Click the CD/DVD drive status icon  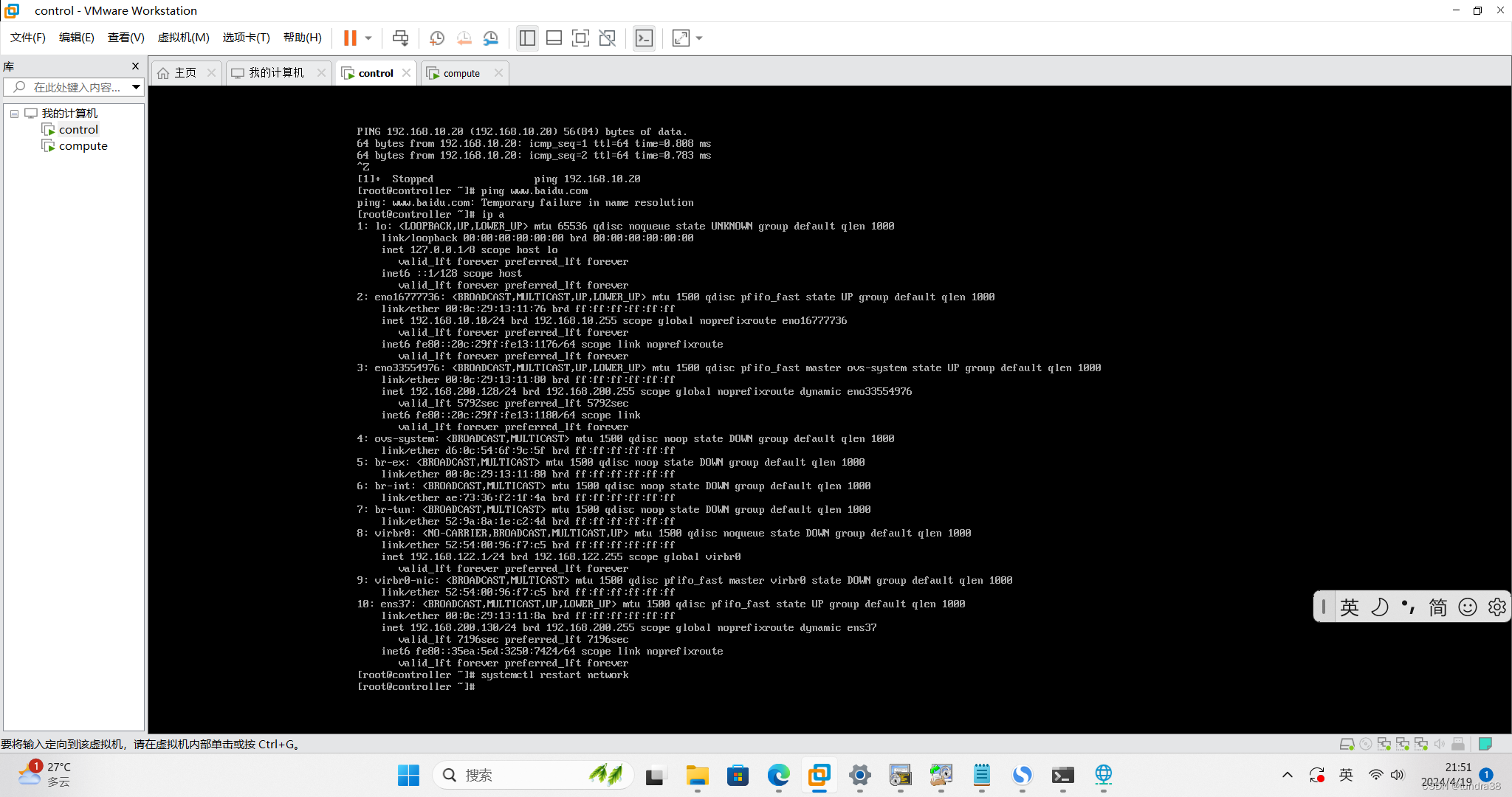tap(1366, 744)
